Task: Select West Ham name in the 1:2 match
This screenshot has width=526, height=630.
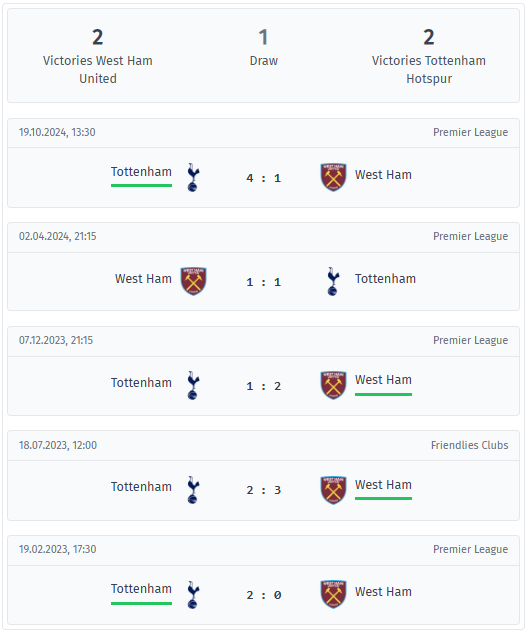Action: (x=383, y=380)
